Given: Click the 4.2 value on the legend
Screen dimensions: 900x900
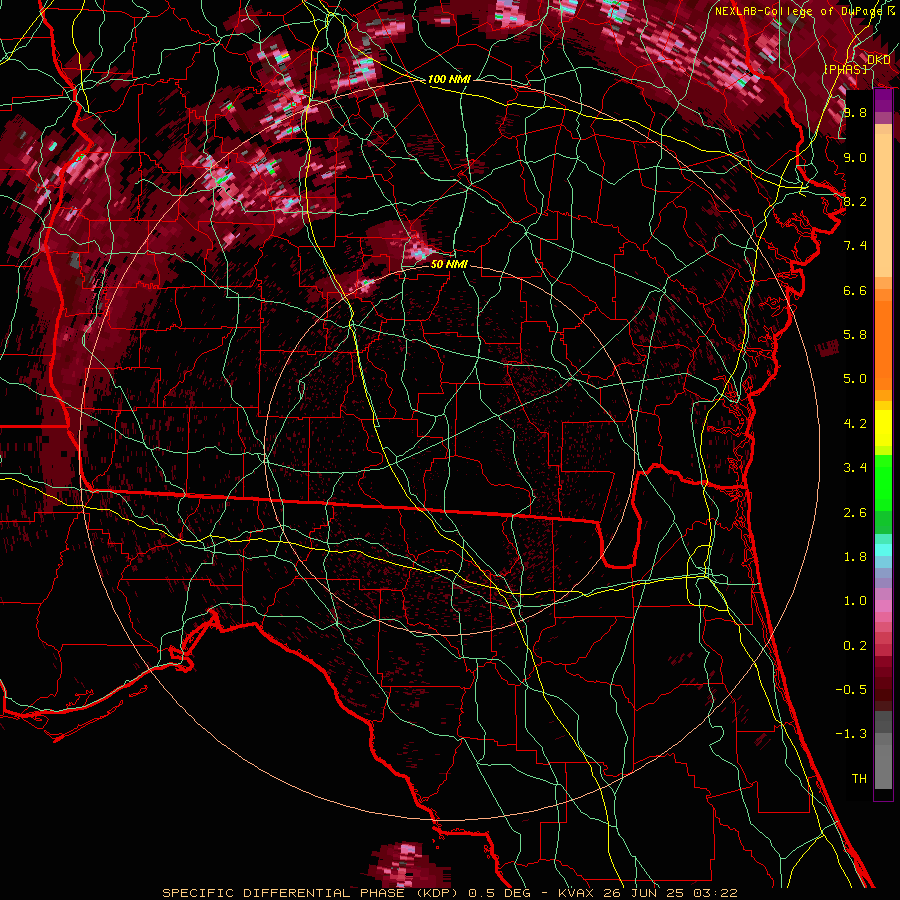Looking at the screenshot, I should pyautogui.click(x=855, y=424).
